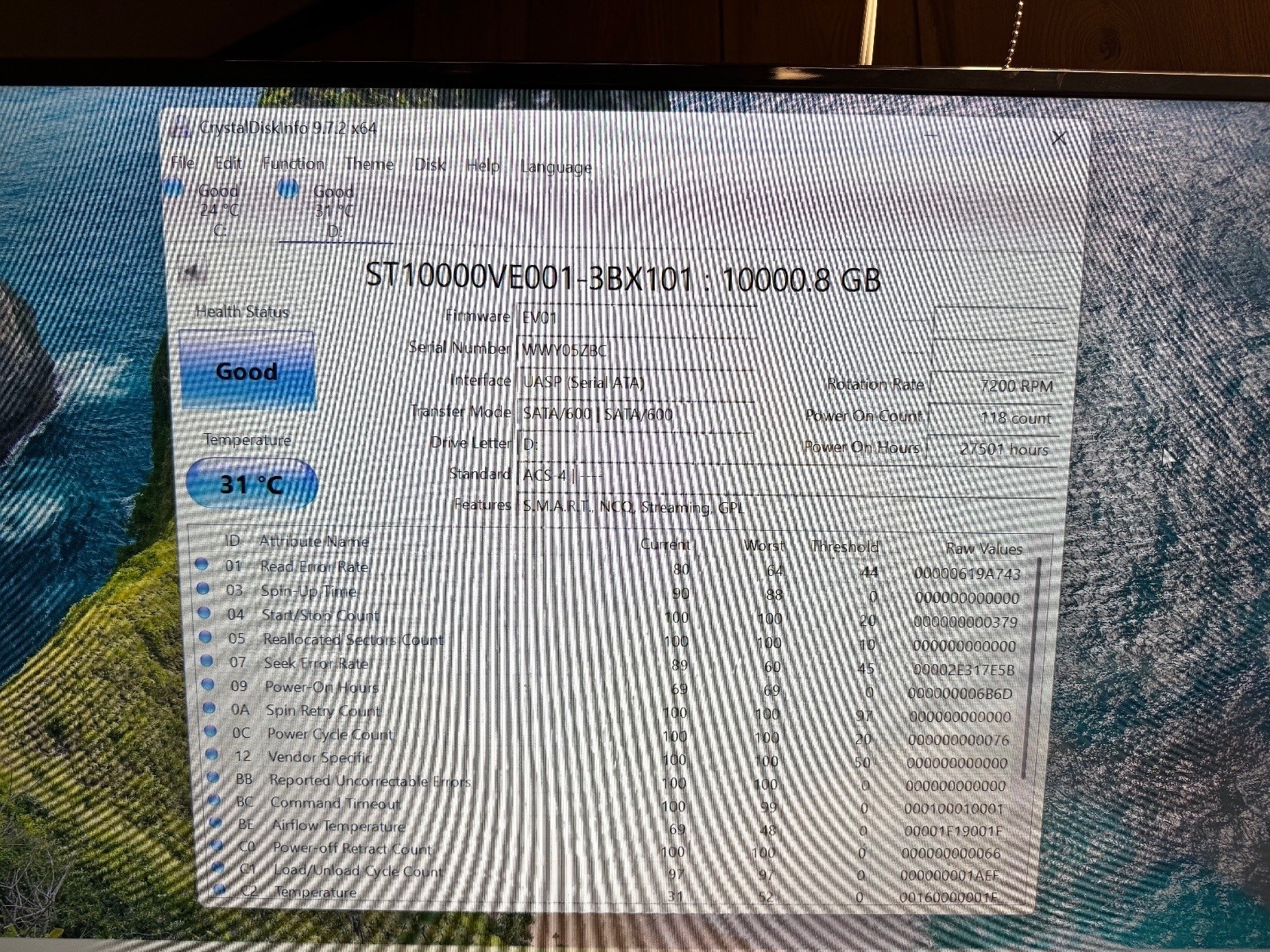Select the Command Timeout row text
Image resolution: width=1270 pixels, height=952 pixels.
[x=336, y=803]
